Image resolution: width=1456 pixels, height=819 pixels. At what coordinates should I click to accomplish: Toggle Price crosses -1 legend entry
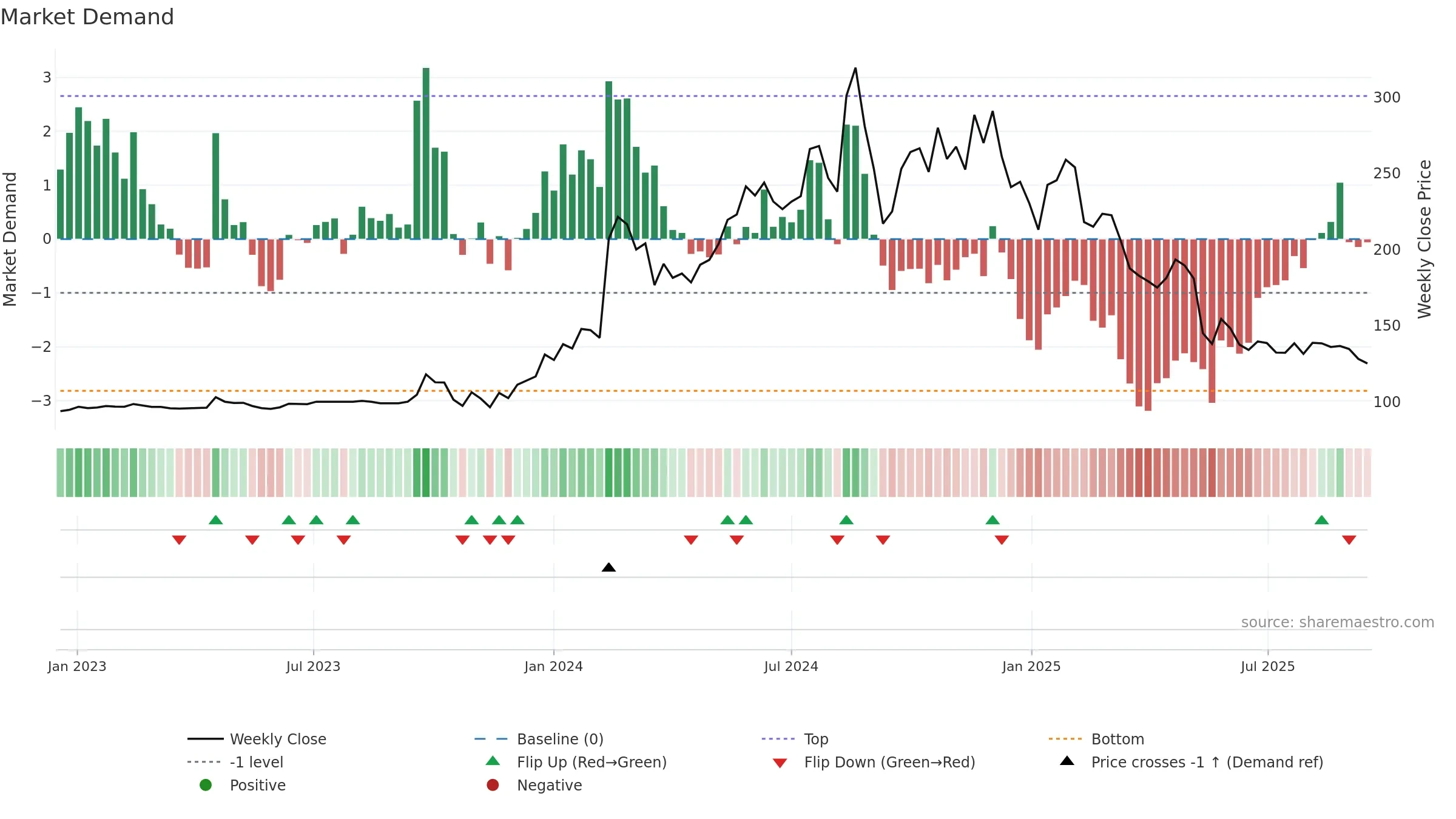(x=1191, y=762)
